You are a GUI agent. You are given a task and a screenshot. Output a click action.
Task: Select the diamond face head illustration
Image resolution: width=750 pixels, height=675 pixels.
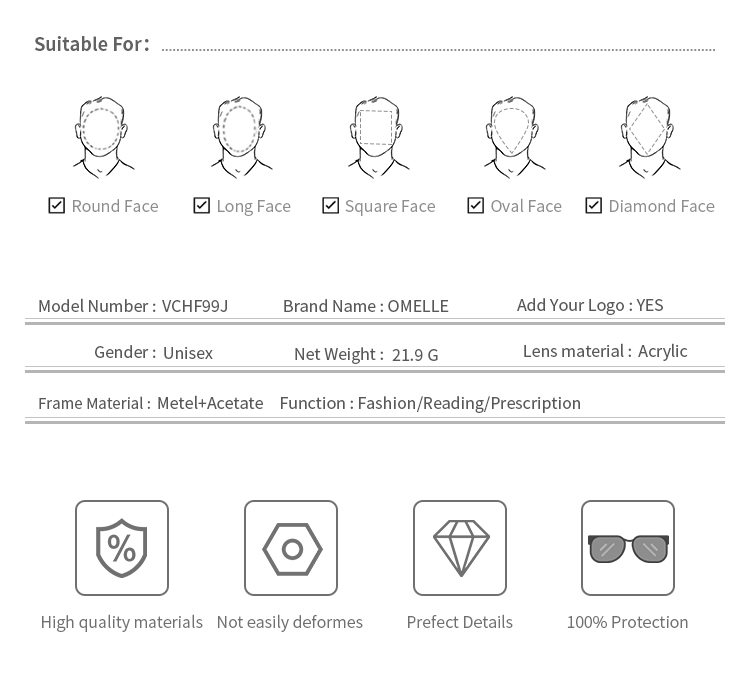pyautogui.click(x=648, y=136)
